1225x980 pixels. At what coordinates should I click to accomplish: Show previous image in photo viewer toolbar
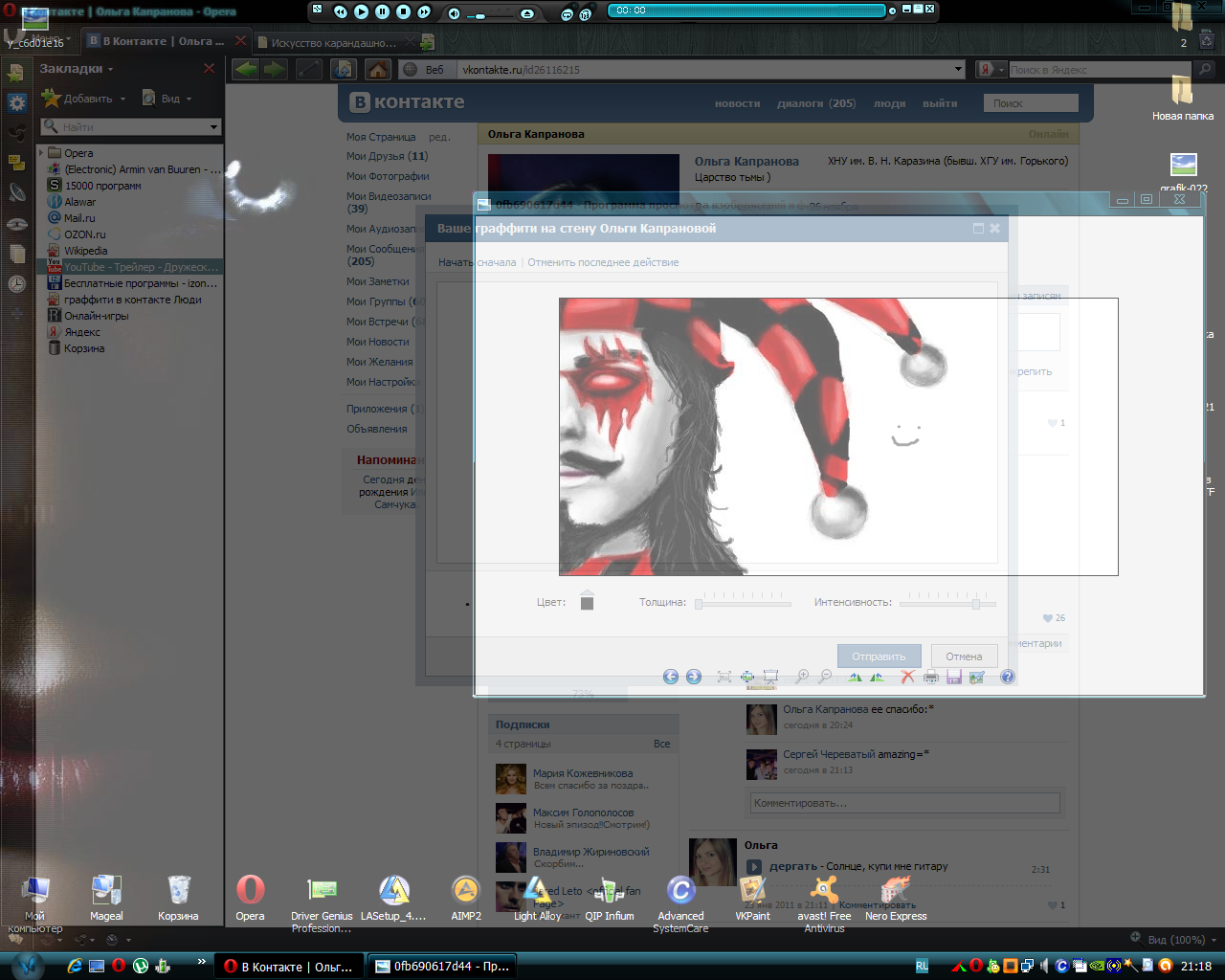coord(671,677)
